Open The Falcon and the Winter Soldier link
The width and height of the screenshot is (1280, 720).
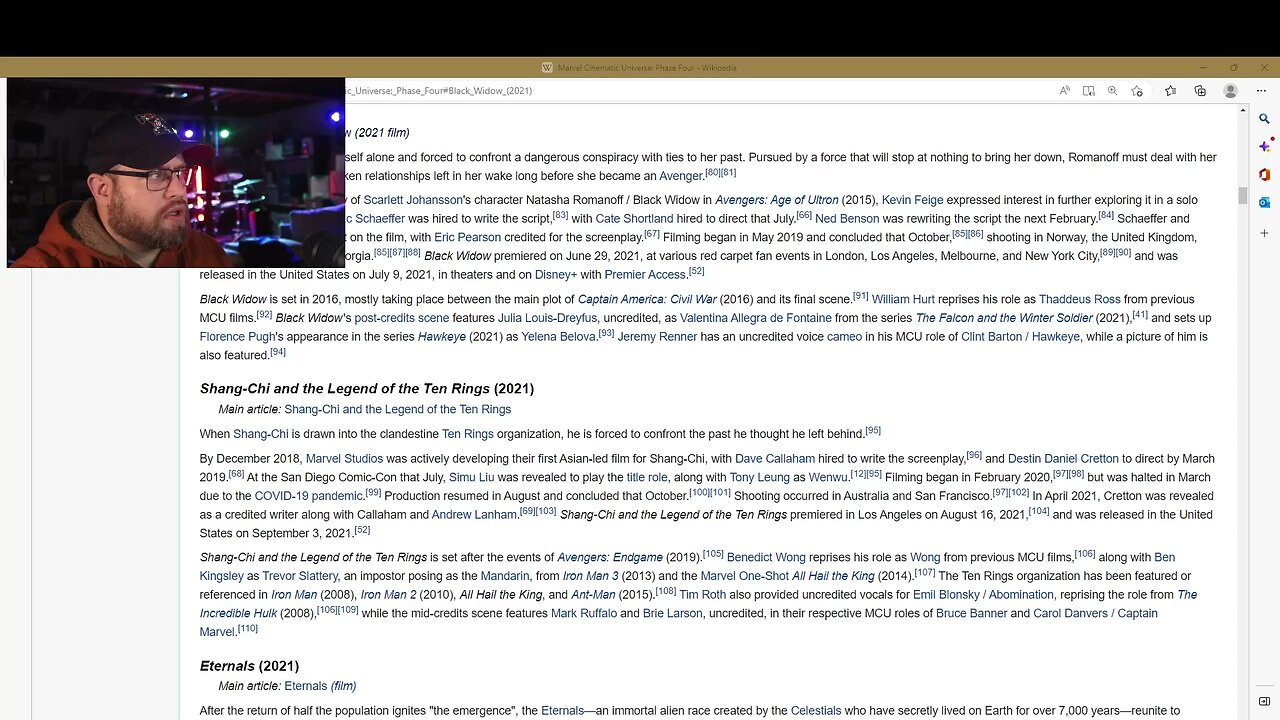1003,319
